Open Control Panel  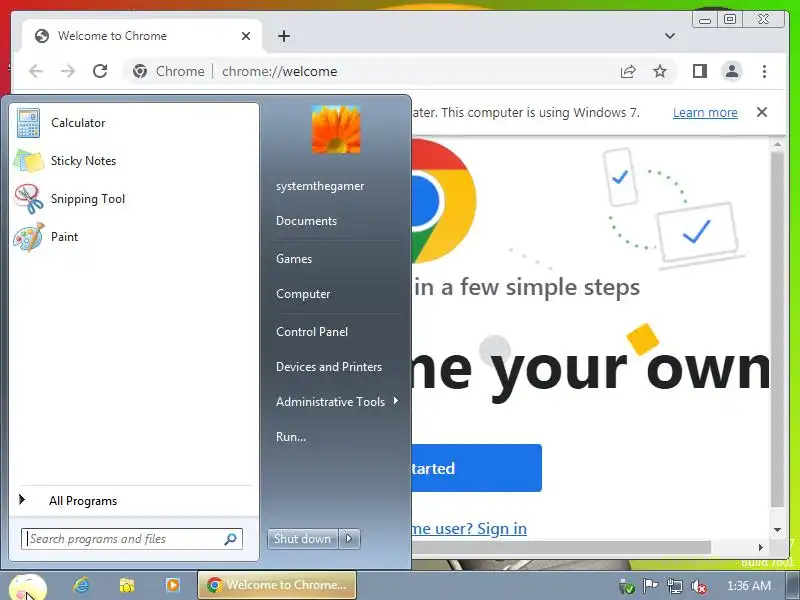click(312, 332)
